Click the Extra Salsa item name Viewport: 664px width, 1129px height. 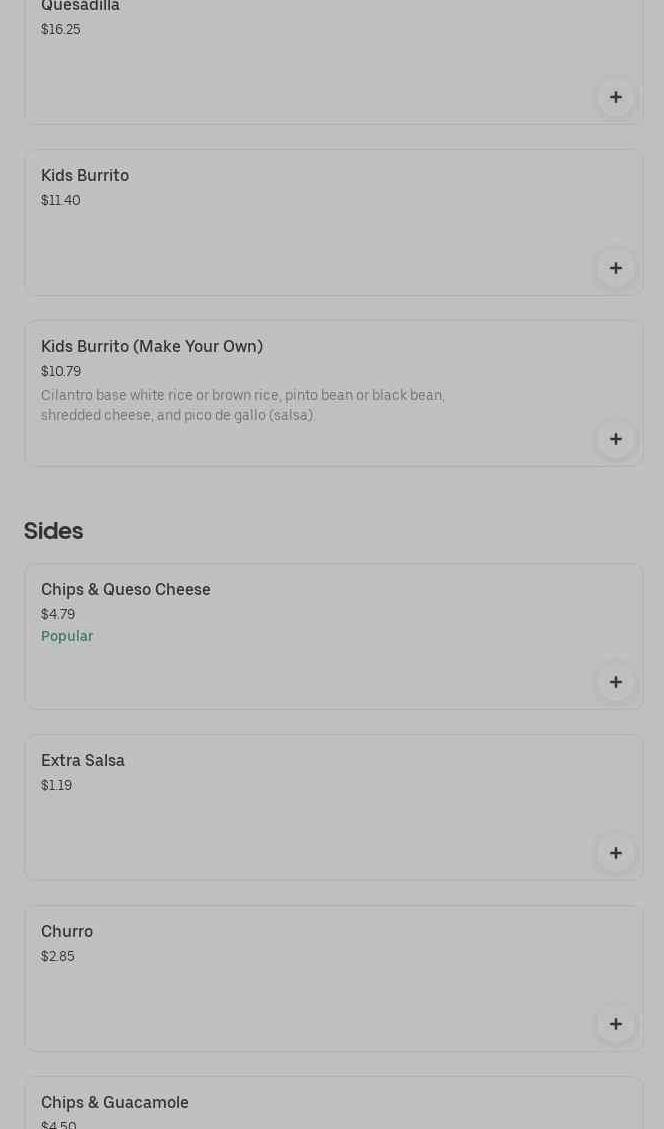point(83,761)
